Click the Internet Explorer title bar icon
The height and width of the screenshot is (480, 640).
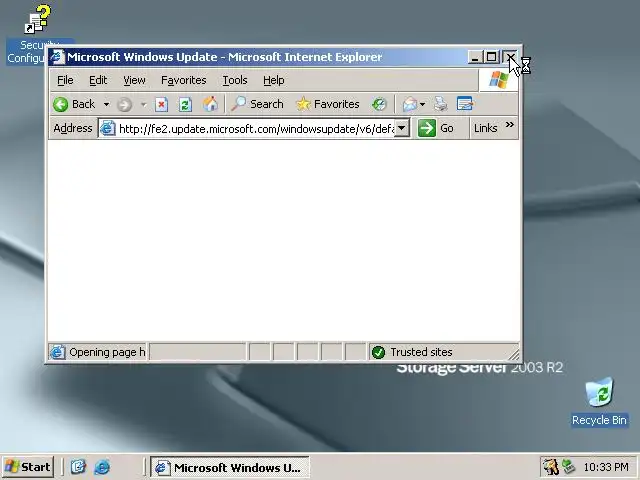pos(58,57)
